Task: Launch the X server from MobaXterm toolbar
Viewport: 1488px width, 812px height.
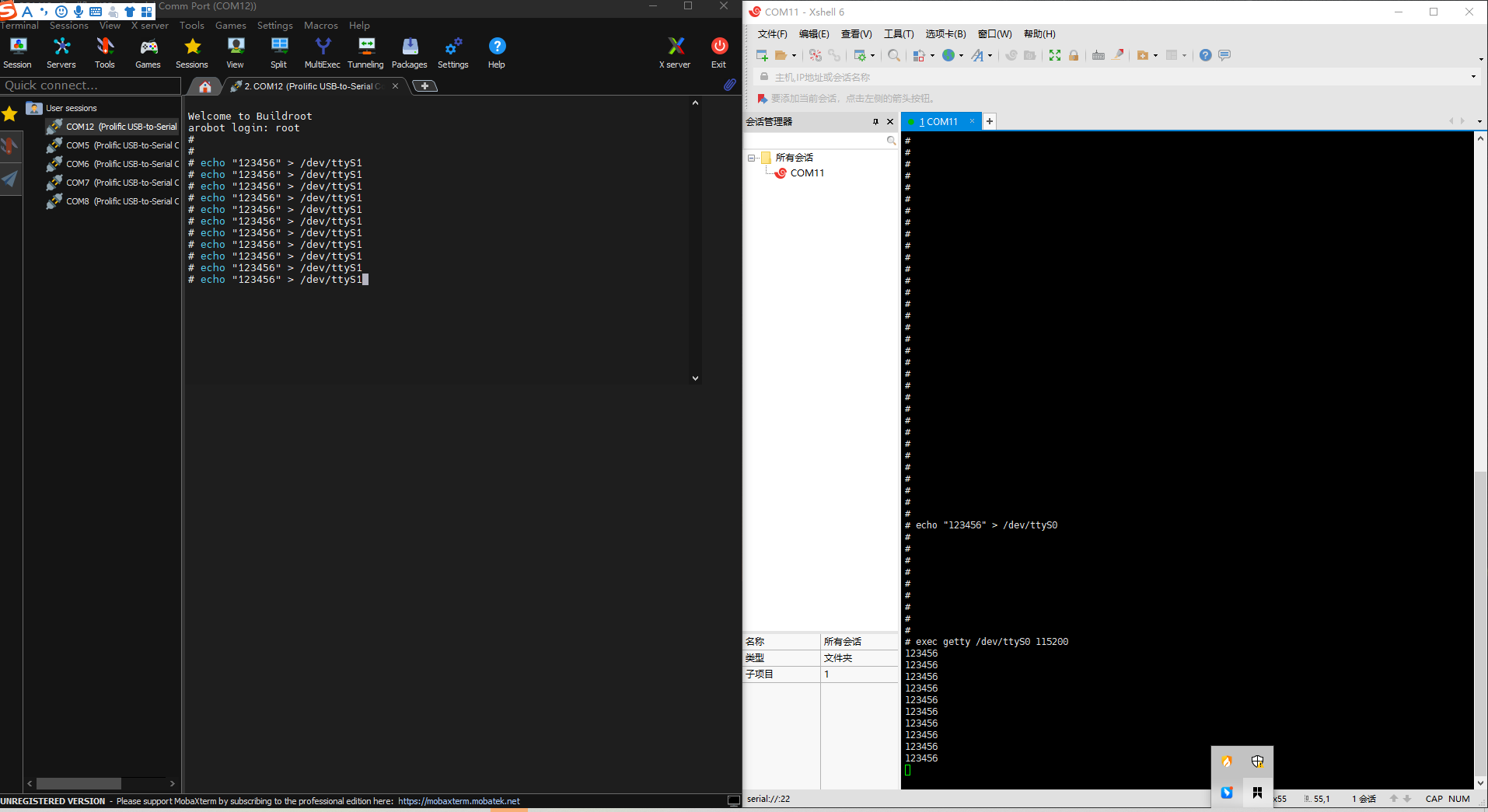Action: click(674, 51)
